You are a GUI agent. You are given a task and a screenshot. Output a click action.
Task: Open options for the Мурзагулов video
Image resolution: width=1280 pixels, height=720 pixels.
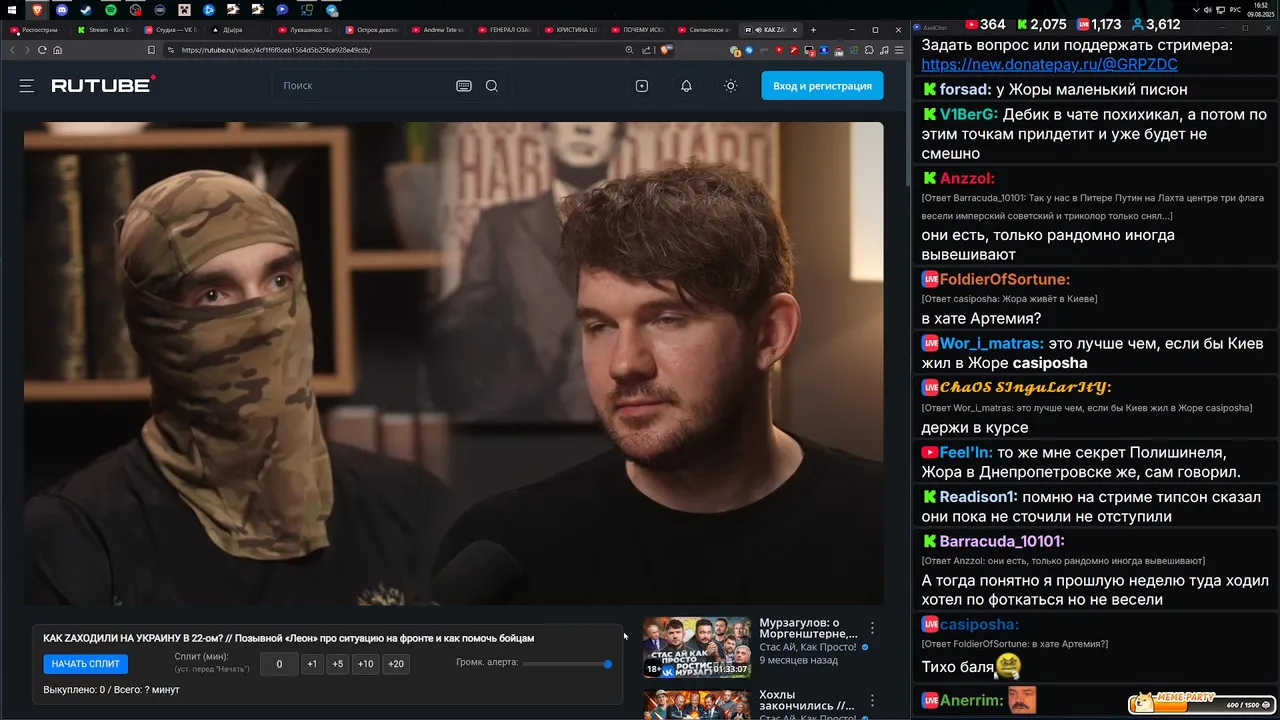click(872, 628)
